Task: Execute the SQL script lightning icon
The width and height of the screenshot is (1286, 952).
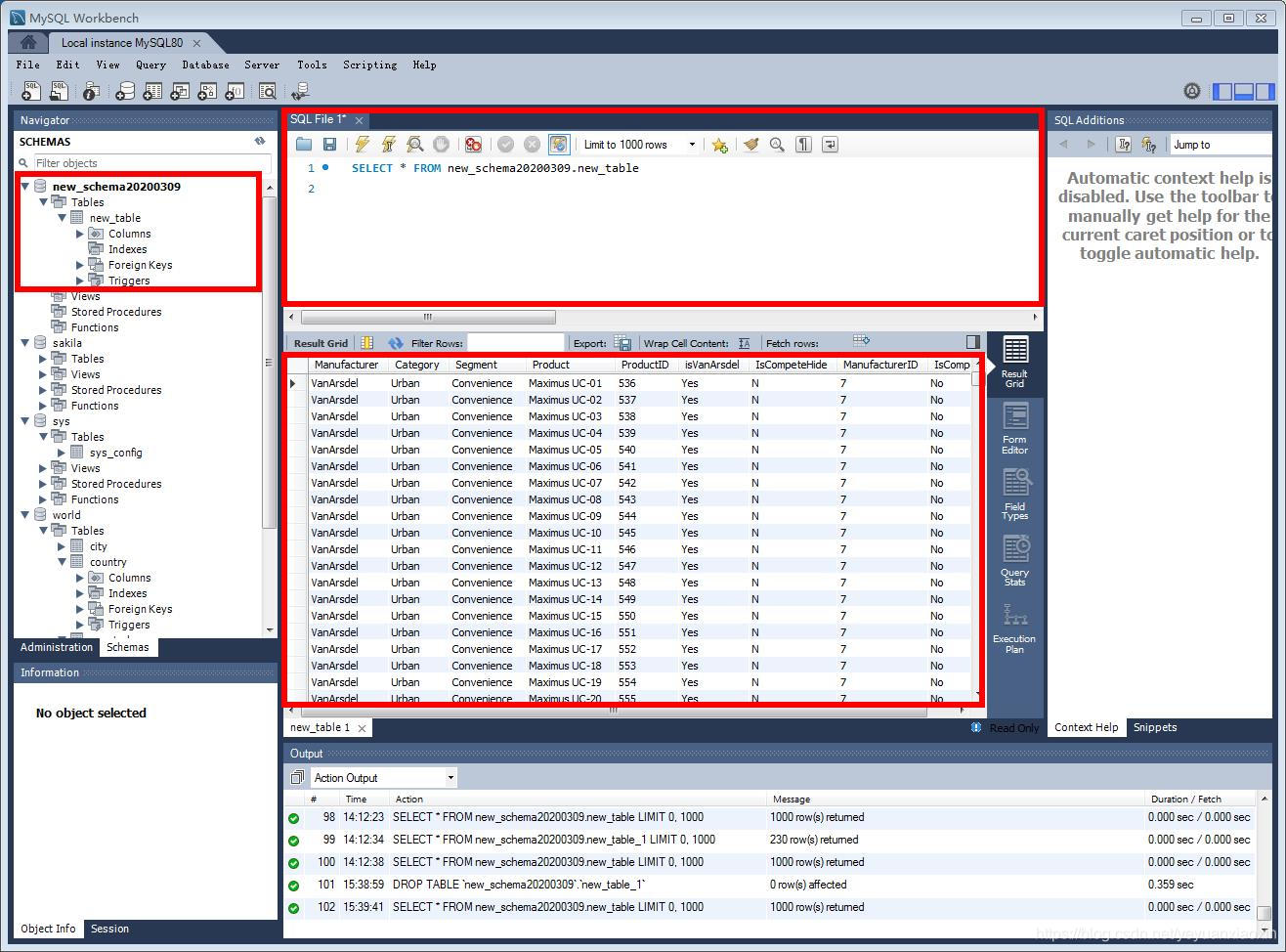Action: pyautogui.click(x=363, y=145)
